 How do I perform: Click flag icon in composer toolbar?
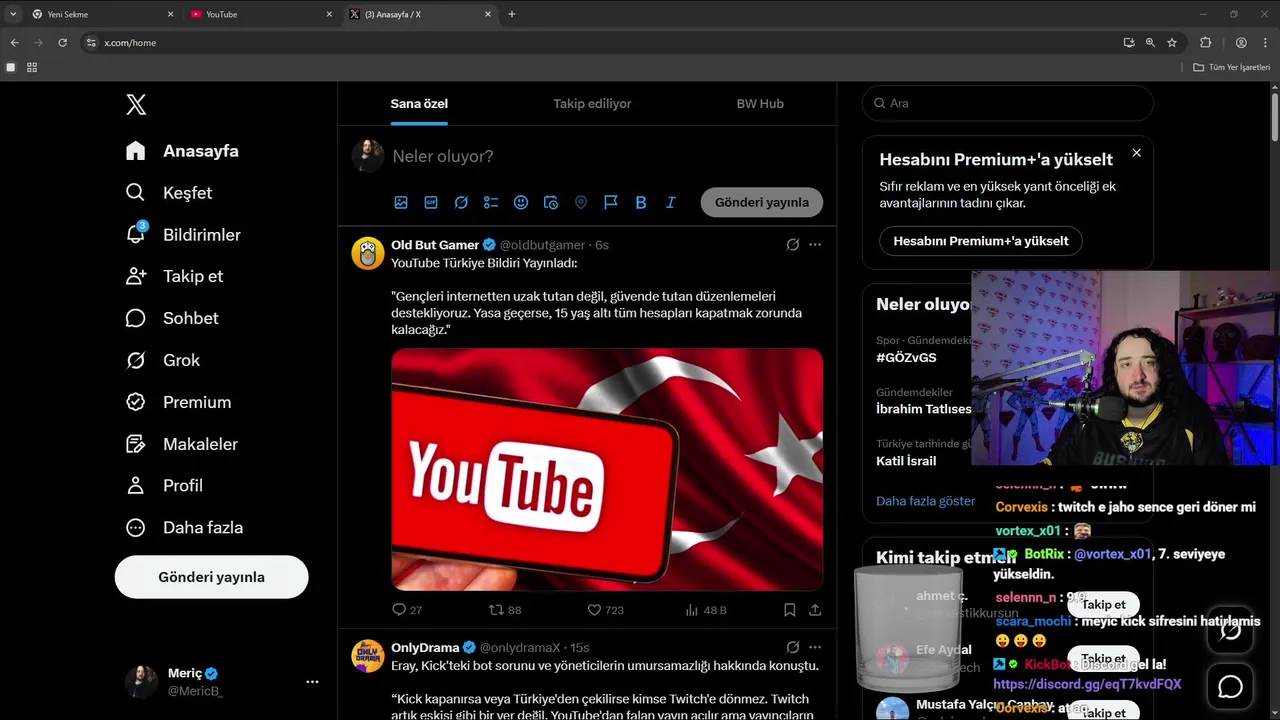pyautogui.click(x=611, y=202)
